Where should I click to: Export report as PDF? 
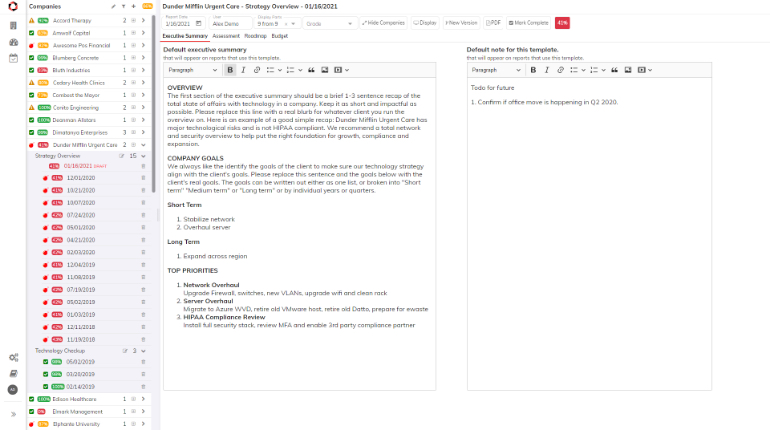tap(493, 23)
